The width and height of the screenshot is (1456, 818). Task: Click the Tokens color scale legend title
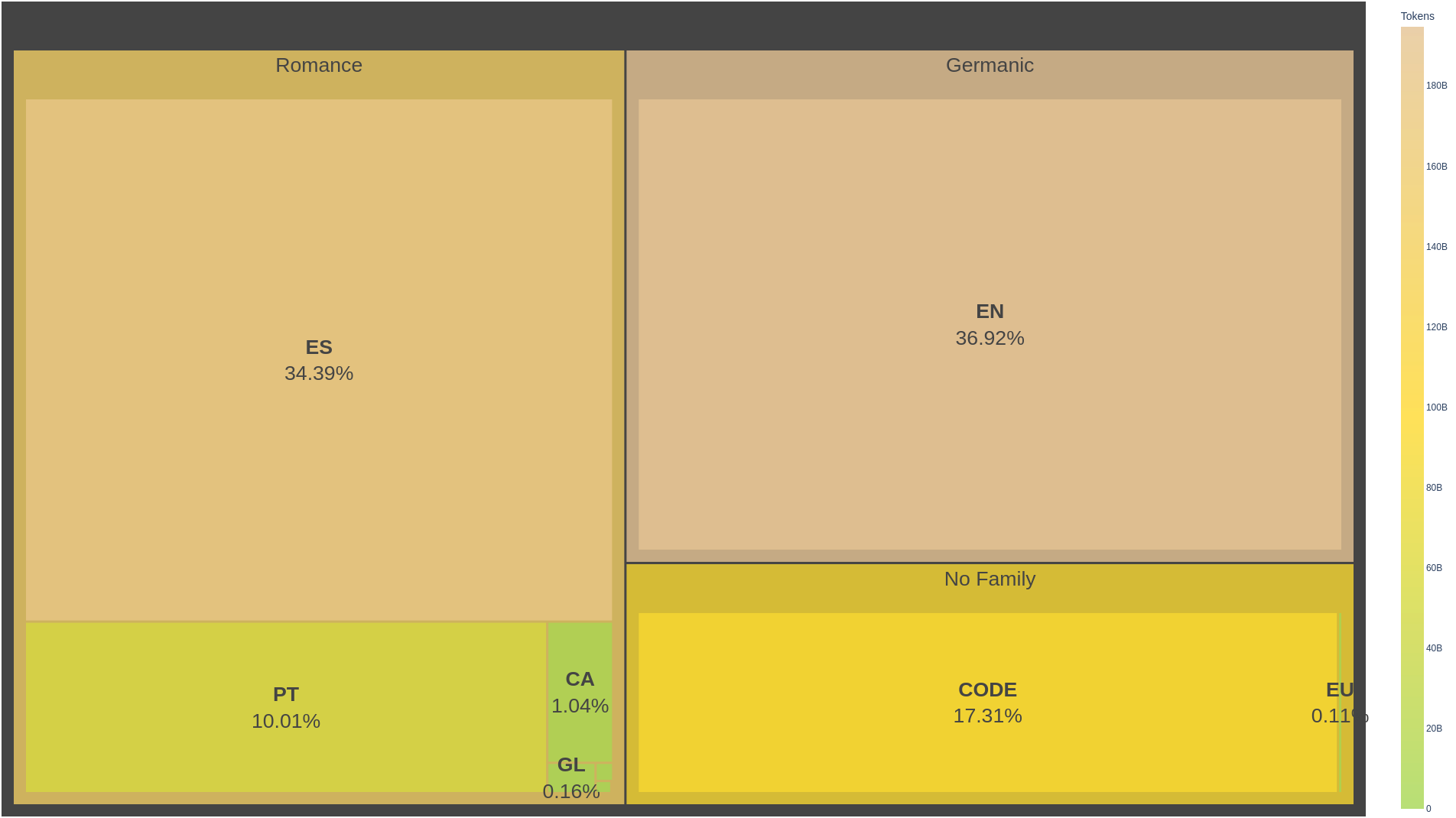[1417, 15]
